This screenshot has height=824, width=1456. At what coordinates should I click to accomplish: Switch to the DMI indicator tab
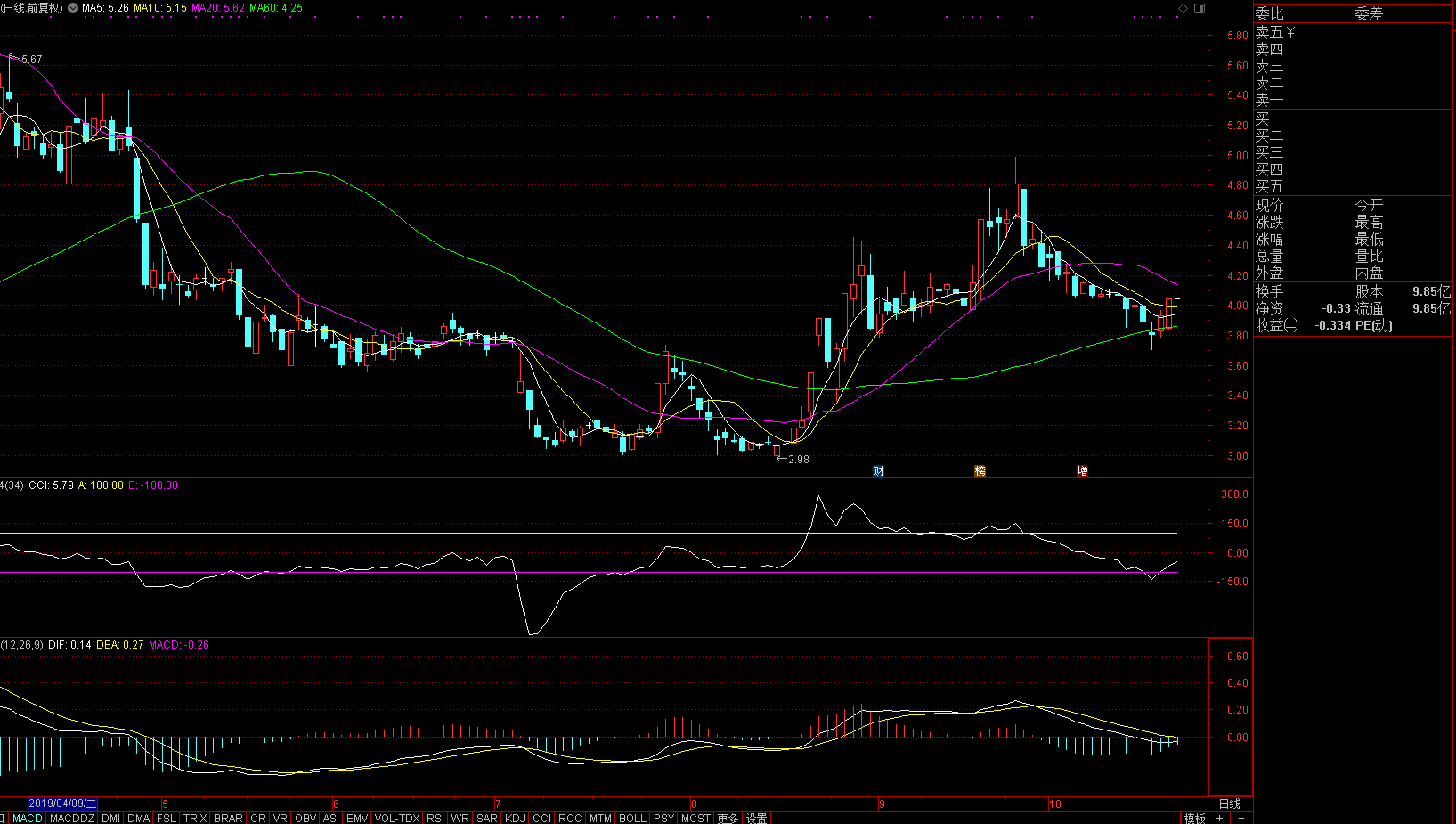coord(111,818)
